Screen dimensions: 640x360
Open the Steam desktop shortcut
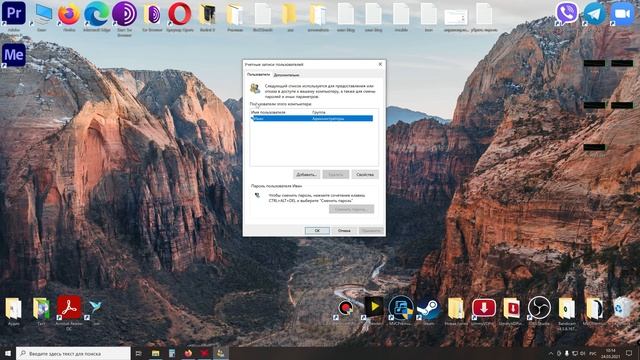point(429,308)
